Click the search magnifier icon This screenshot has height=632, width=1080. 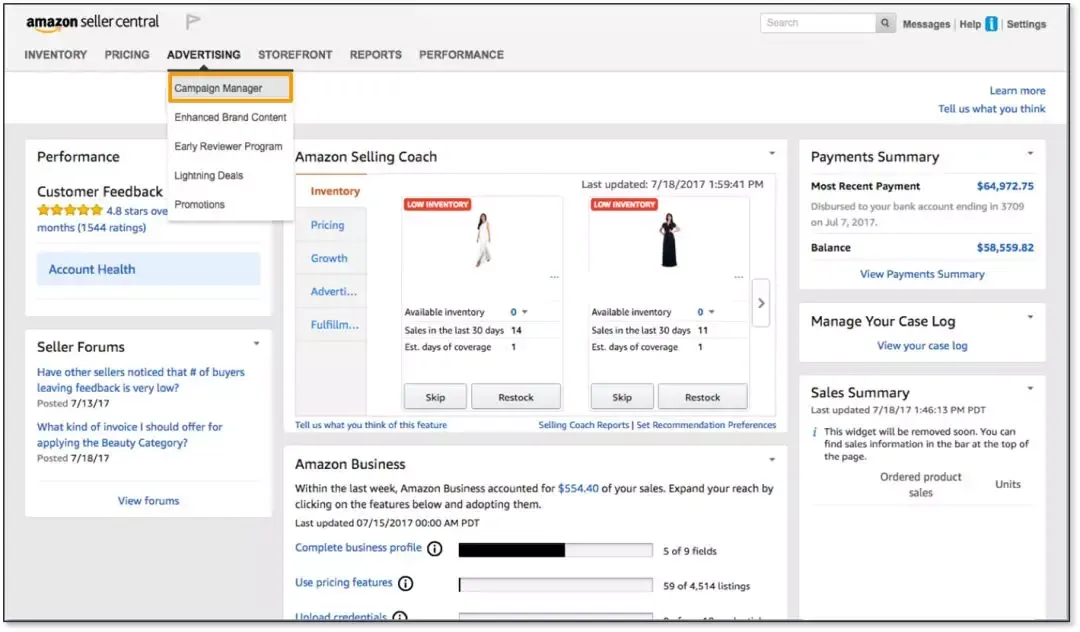coord(885,23)
